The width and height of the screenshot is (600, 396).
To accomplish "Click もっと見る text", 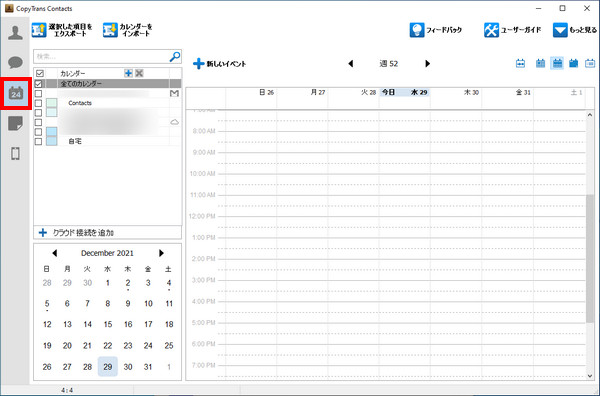I will [x=583, y=30].
